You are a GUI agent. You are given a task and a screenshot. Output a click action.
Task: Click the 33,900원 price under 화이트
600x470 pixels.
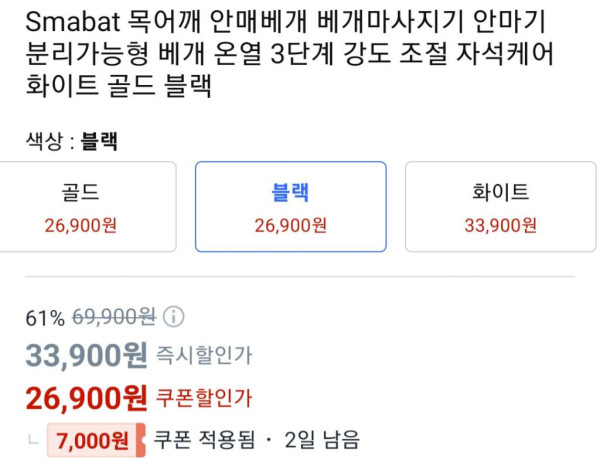click(500, 225)
